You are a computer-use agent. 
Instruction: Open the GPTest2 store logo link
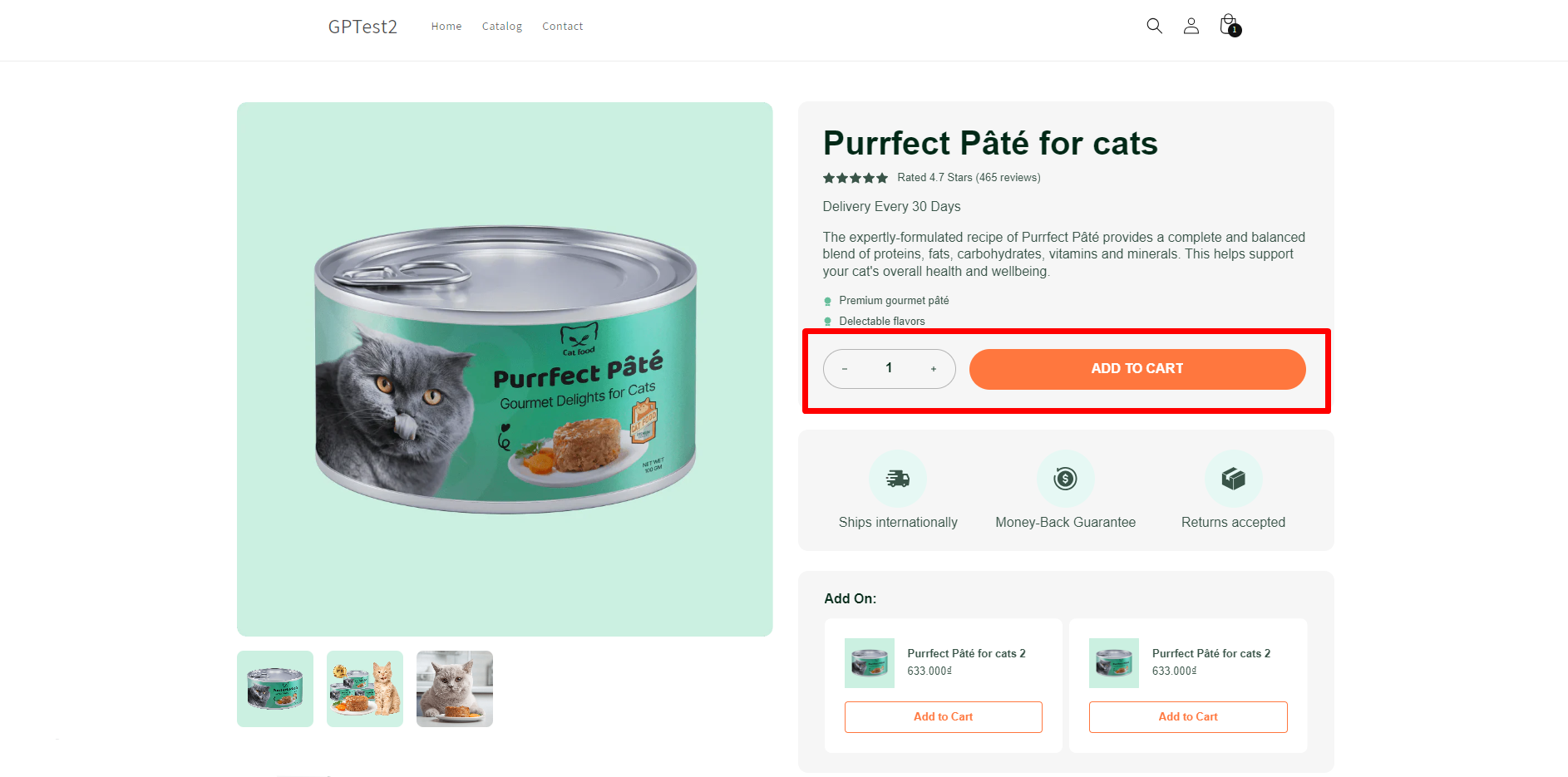362,26
